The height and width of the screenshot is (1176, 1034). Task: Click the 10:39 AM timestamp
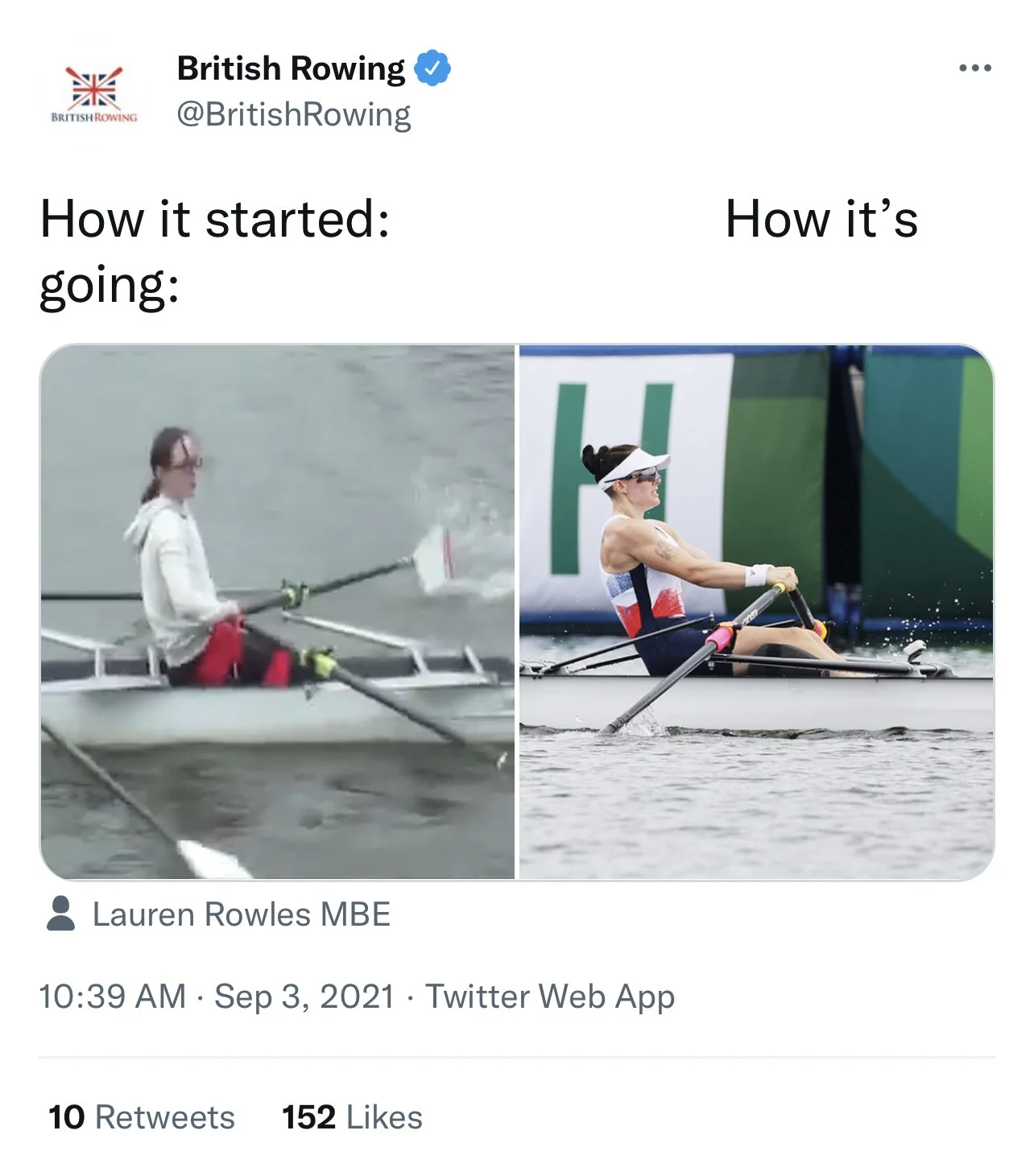pos(112,997)
